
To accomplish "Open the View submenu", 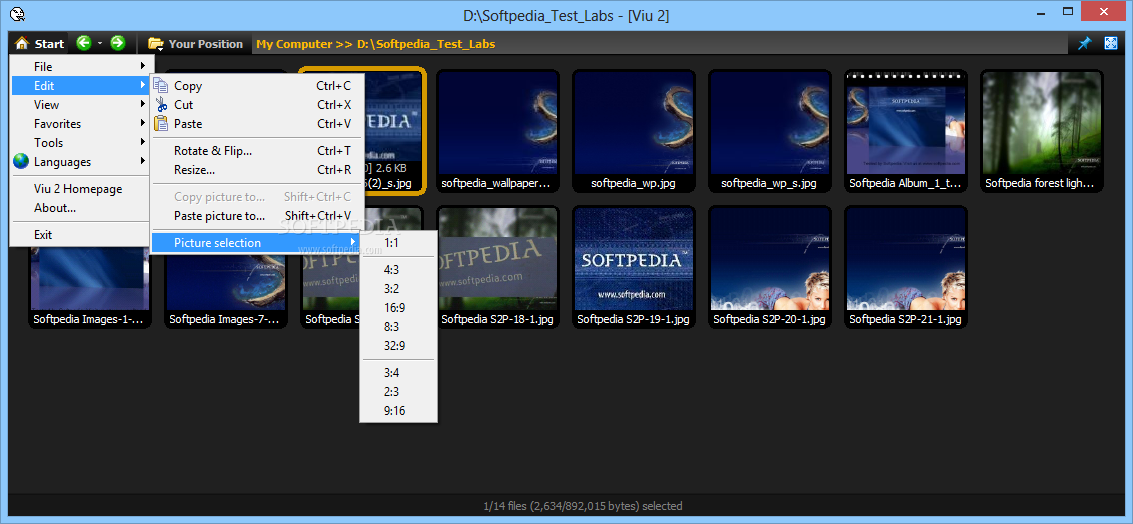I will (79, 105).
